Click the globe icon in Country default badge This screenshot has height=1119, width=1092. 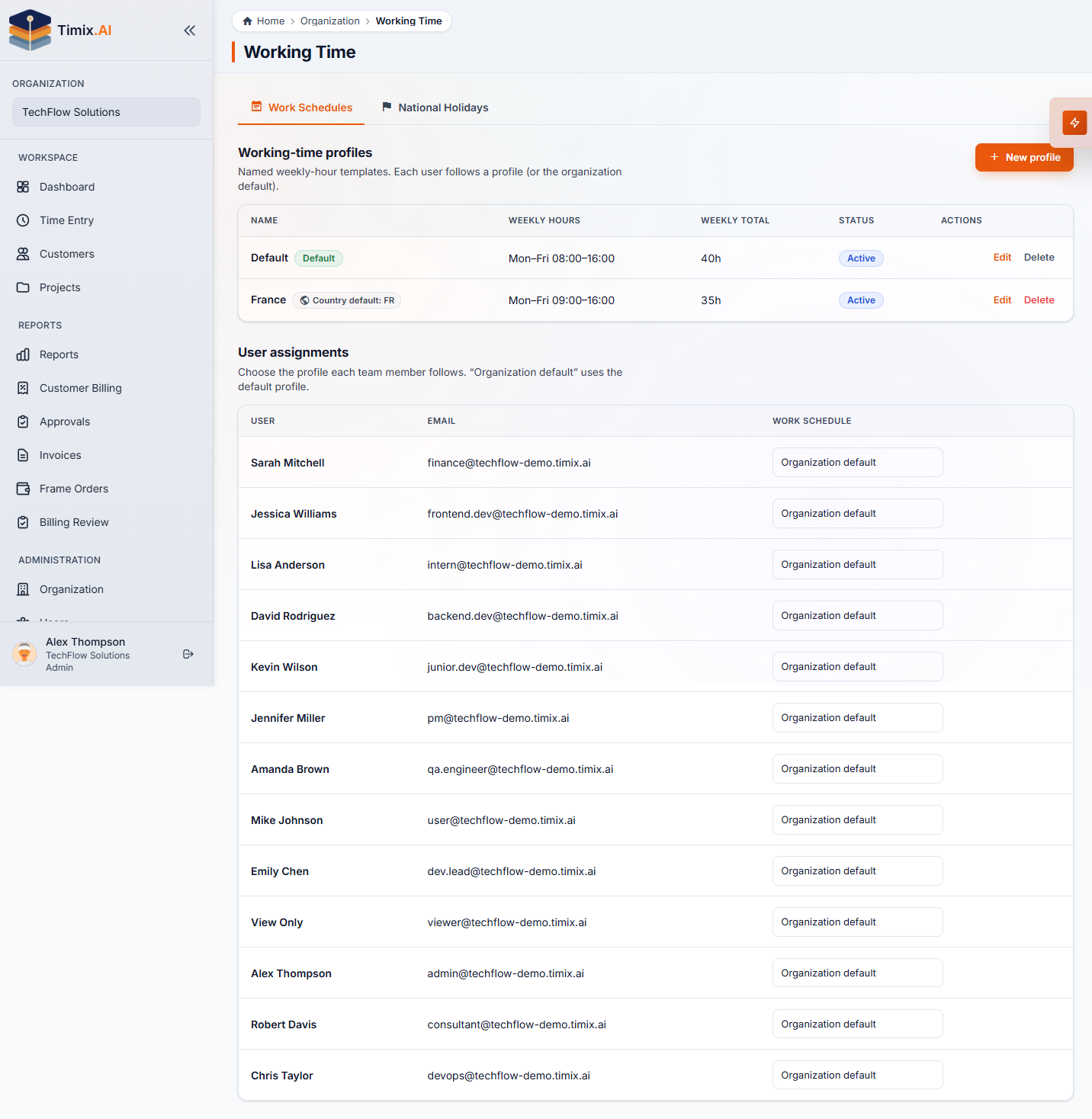[x=305, y=300]
